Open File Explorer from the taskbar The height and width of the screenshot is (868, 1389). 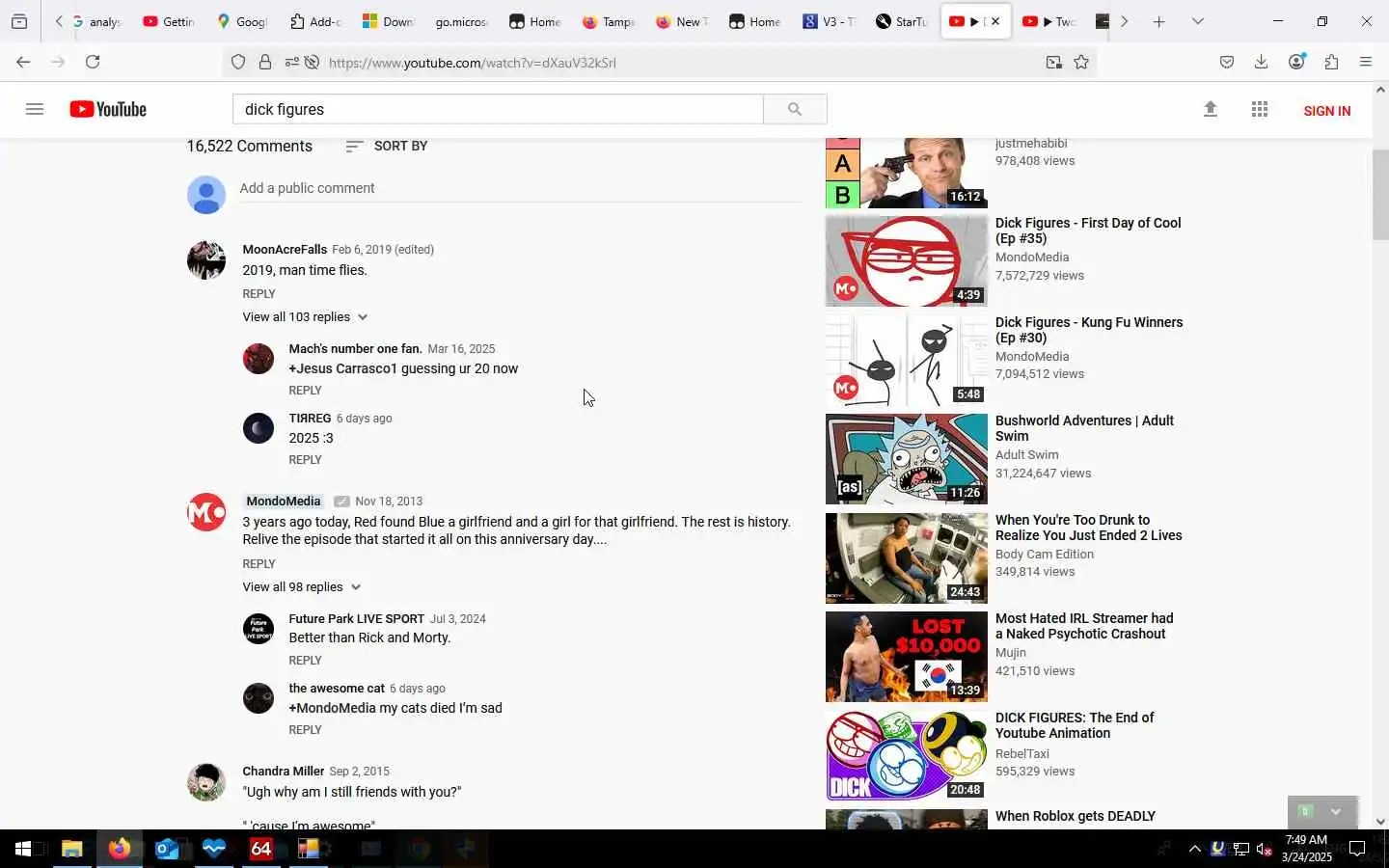(x=71, y=849)
